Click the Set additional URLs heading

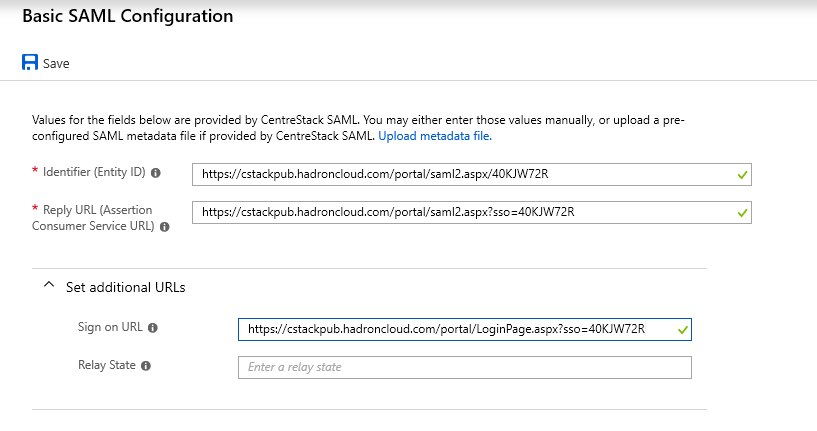tap(126, 288)
